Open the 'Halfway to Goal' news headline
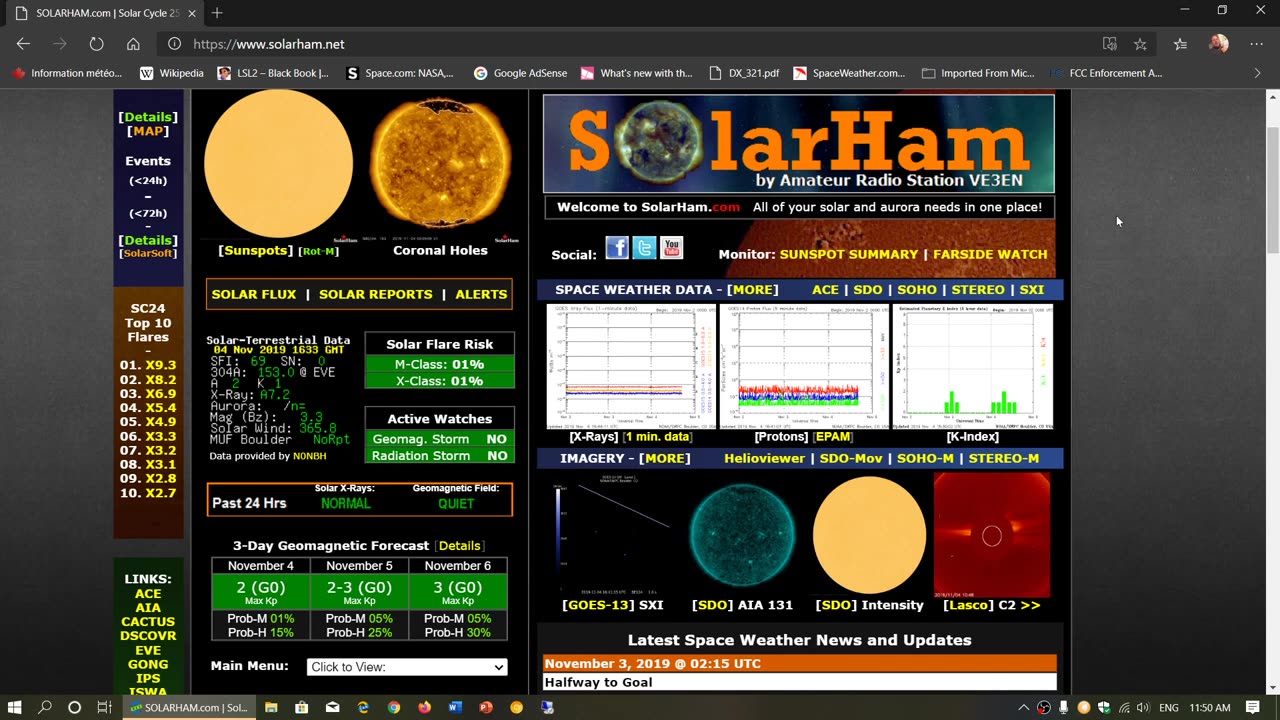Image resolution: width=1280 pixels, height=720 pixels. coord(598,682)
